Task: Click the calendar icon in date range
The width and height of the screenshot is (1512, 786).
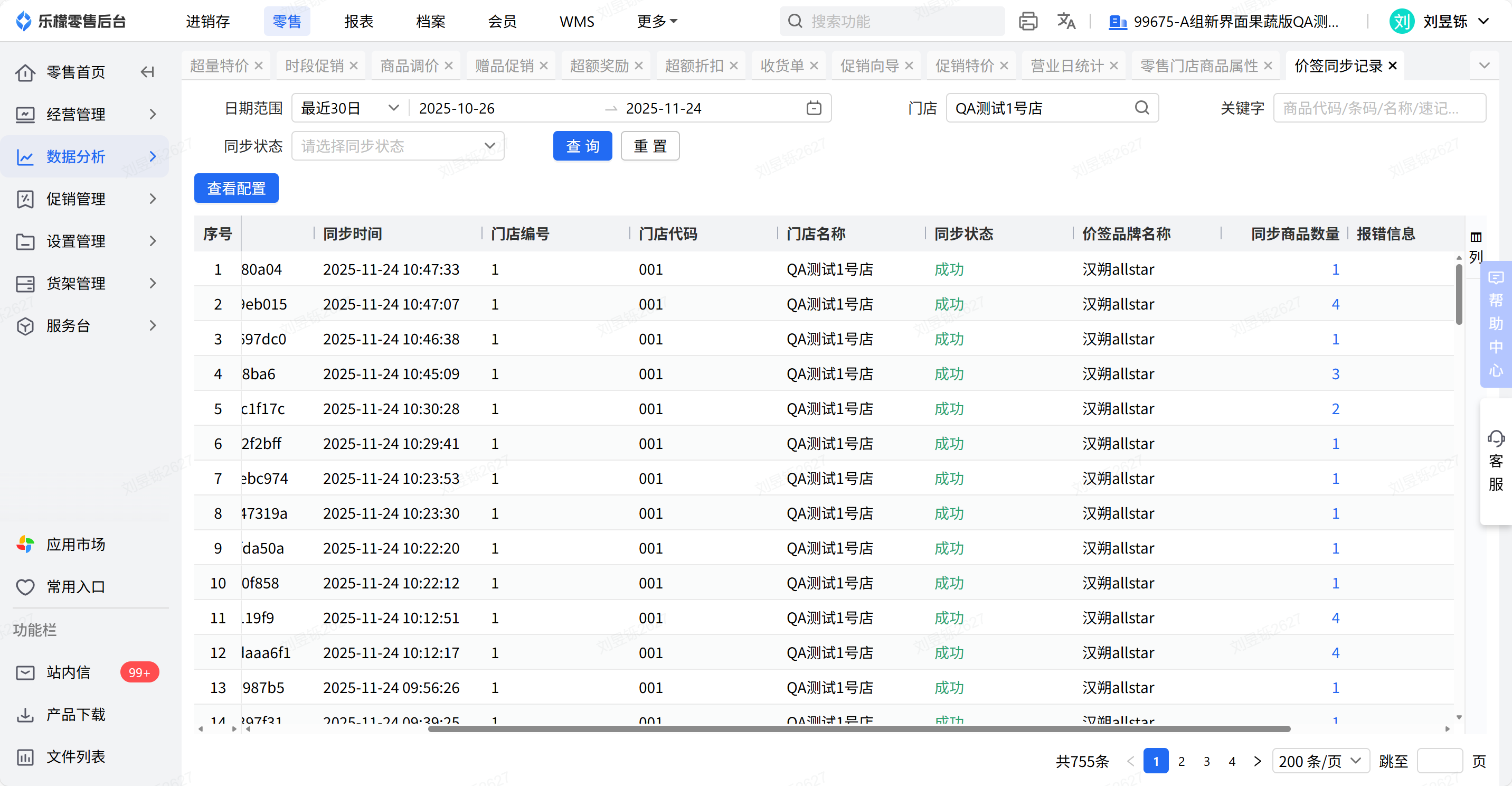Action: coord(814,108)
